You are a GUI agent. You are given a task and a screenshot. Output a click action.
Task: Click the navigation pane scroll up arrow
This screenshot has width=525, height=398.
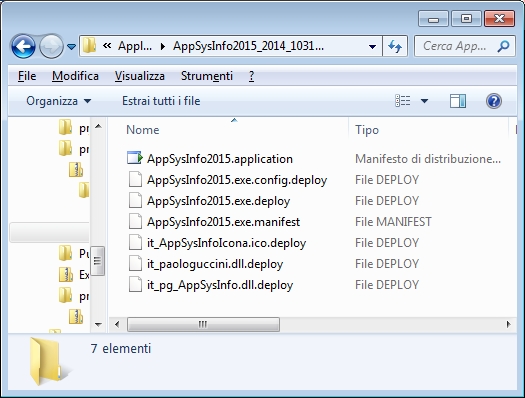click(98, 126)
